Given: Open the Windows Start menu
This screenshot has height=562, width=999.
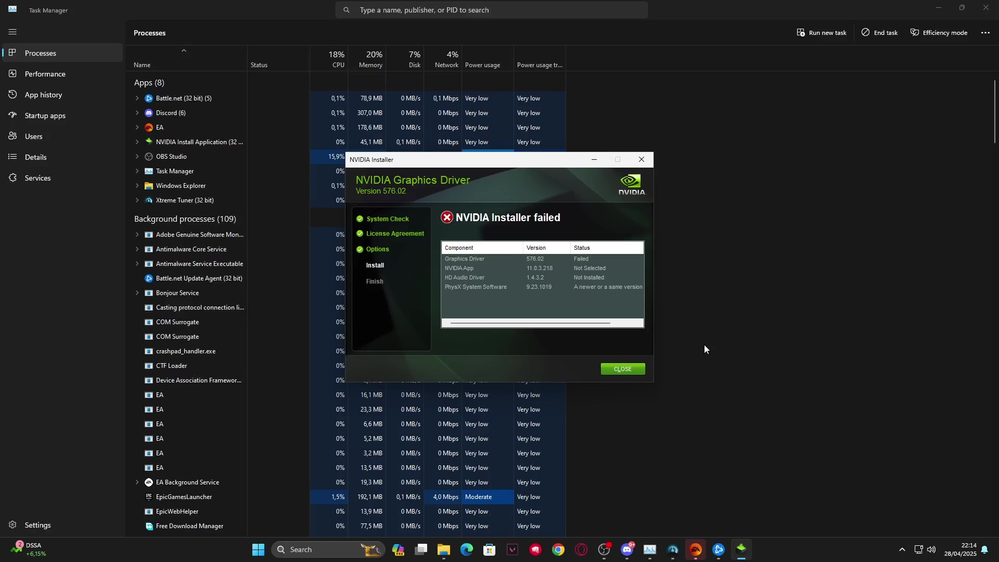Looking at the screenshot, I should pos(258,549).
